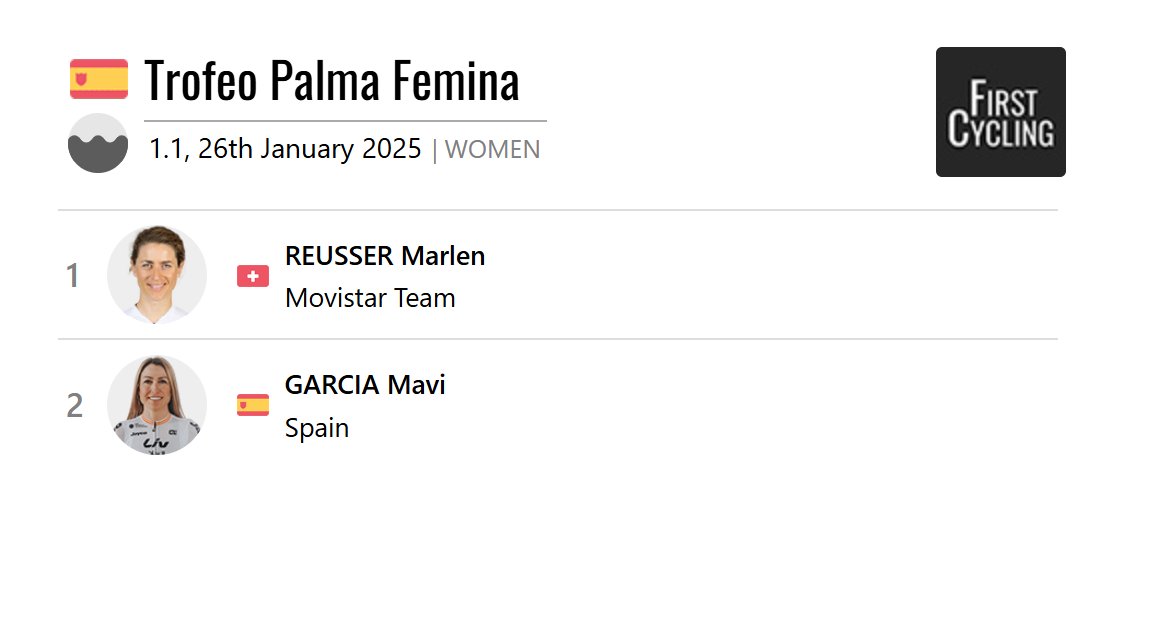1152x635 pixels.
Task: Open Mavi Garcia's rider photo
Action: (156, 404)
